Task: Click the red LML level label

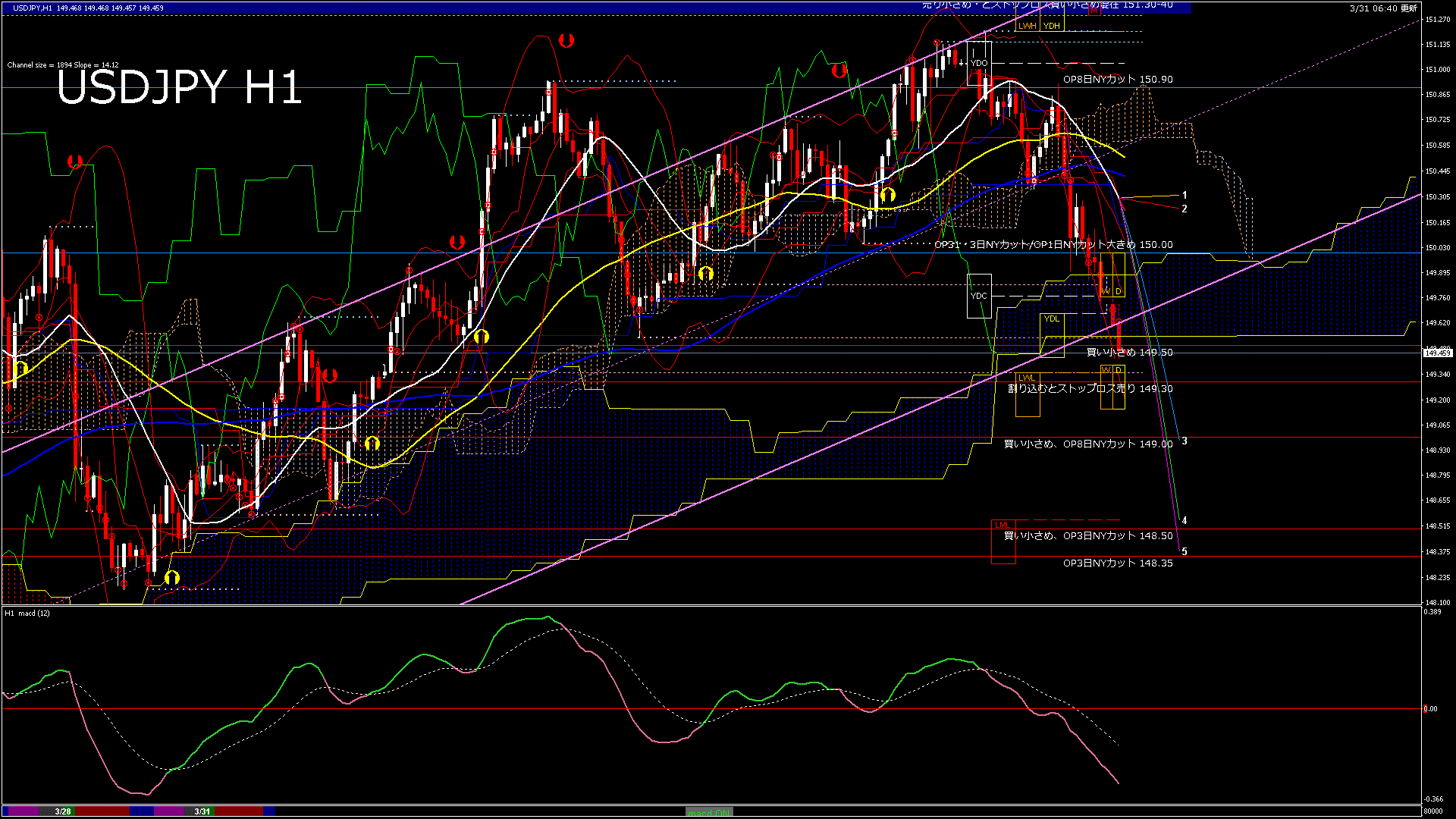Action: point(1002,525)
